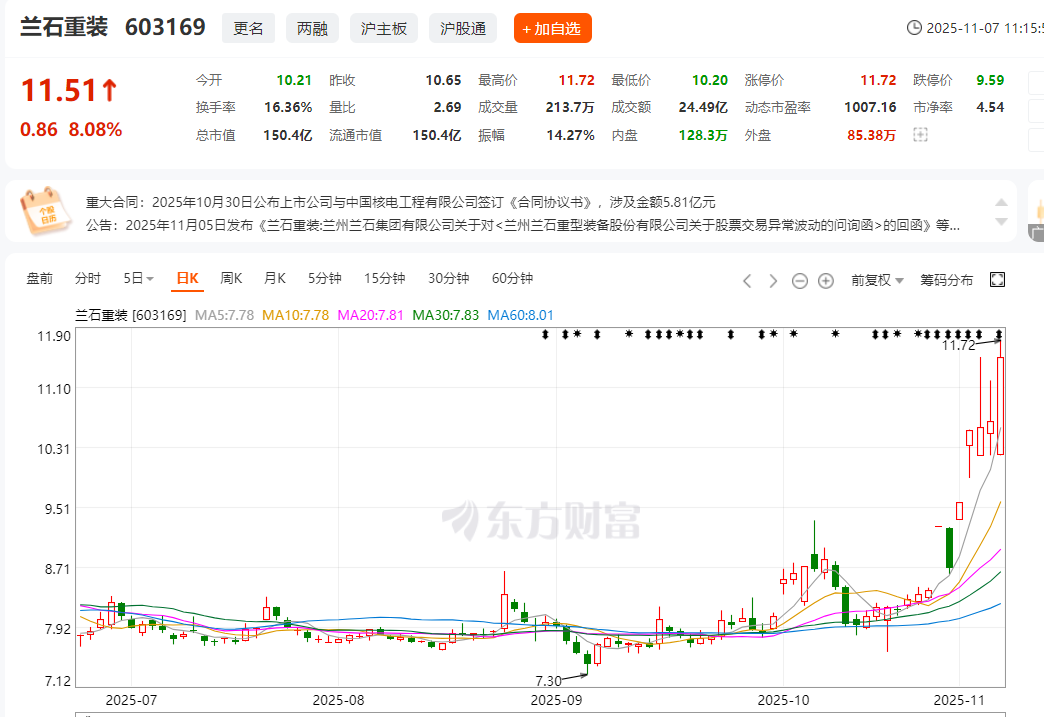Click the 兰石重装 [603169] chart title
This screenshot has width=1044, height=717.
130,315
